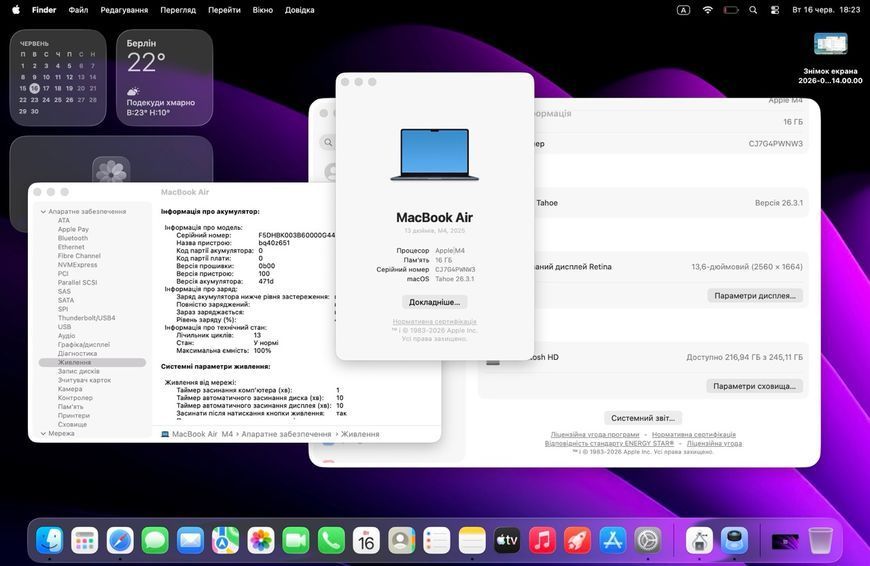This screenshot has width=870, height=566.
Task: Click the Параметри сховища… button
Action: 755,386
